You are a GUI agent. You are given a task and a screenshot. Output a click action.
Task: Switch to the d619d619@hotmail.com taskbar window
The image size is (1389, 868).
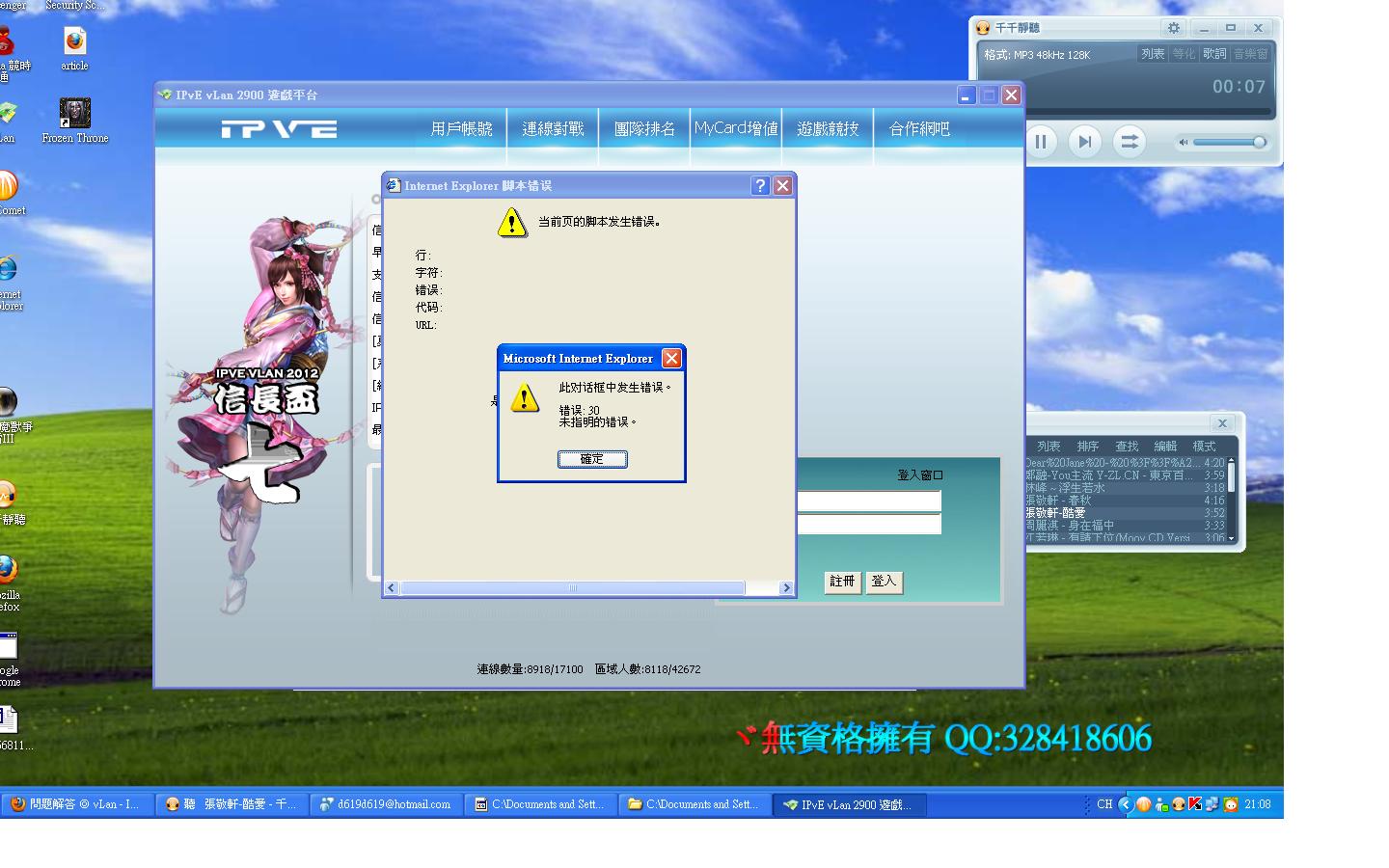pyautogui.click(x=386, y=804)
